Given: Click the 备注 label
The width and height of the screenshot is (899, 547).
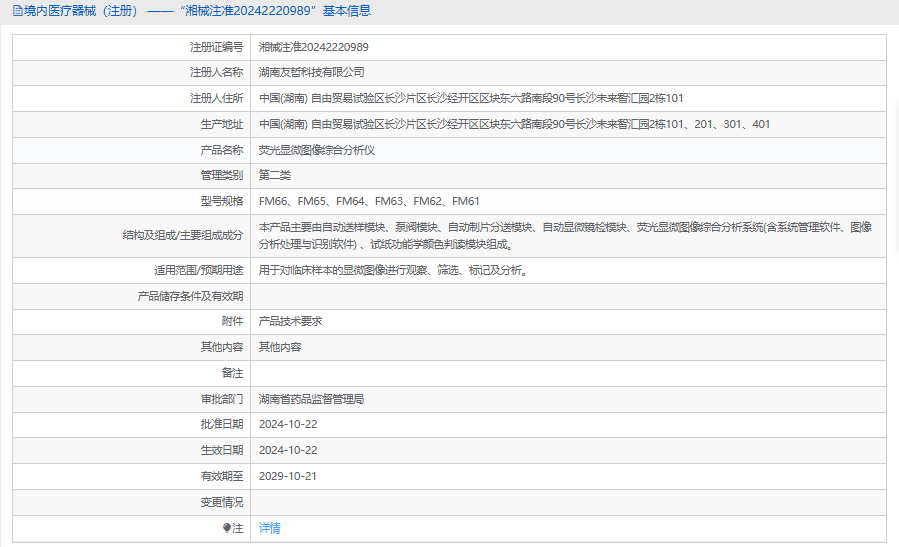Looking at the screenshot, I should pos(232,373).
